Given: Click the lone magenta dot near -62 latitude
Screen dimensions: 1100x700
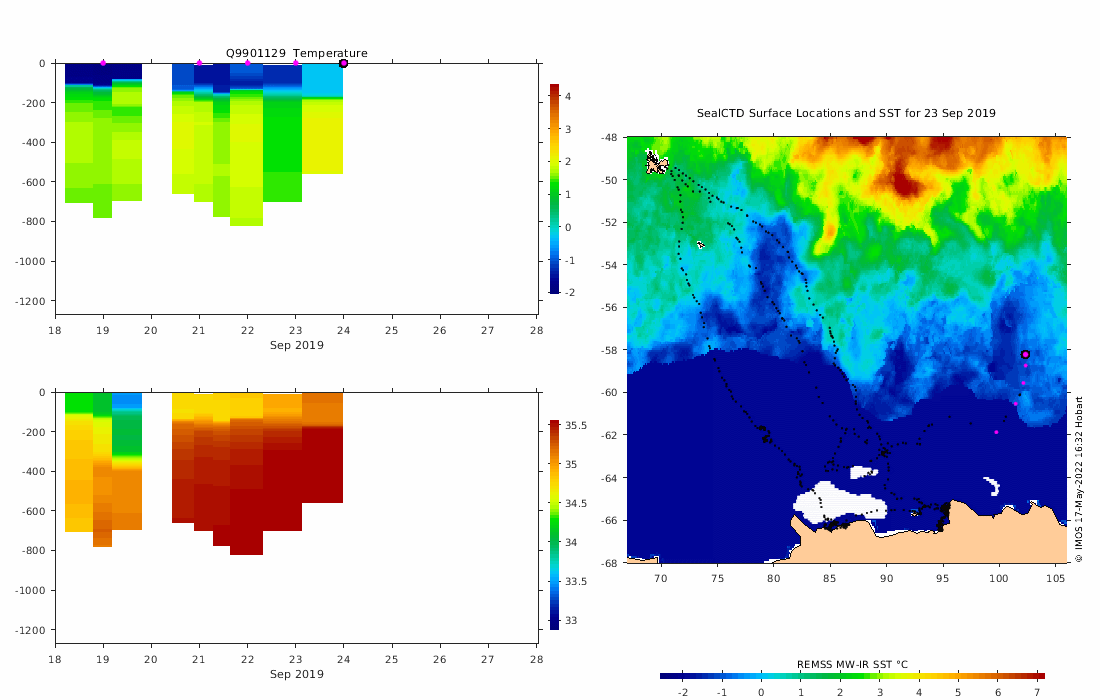Looking at the screenshot, I should (996, 432).
